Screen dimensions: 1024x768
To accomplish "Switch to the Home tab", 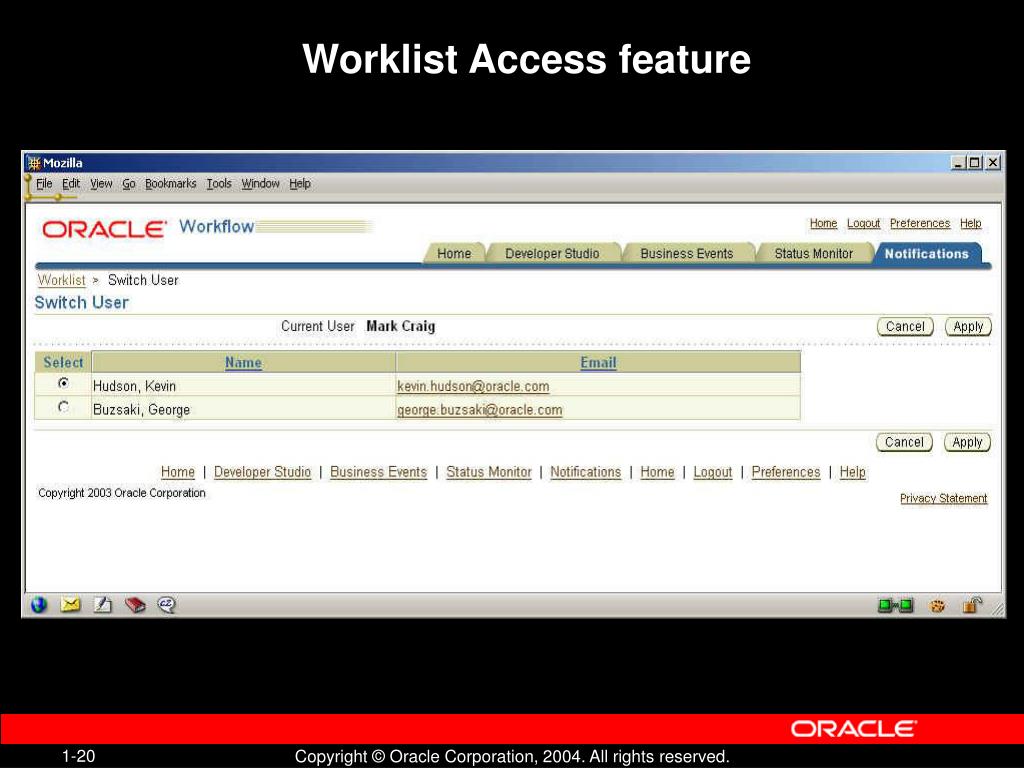I will coord(454,253).
